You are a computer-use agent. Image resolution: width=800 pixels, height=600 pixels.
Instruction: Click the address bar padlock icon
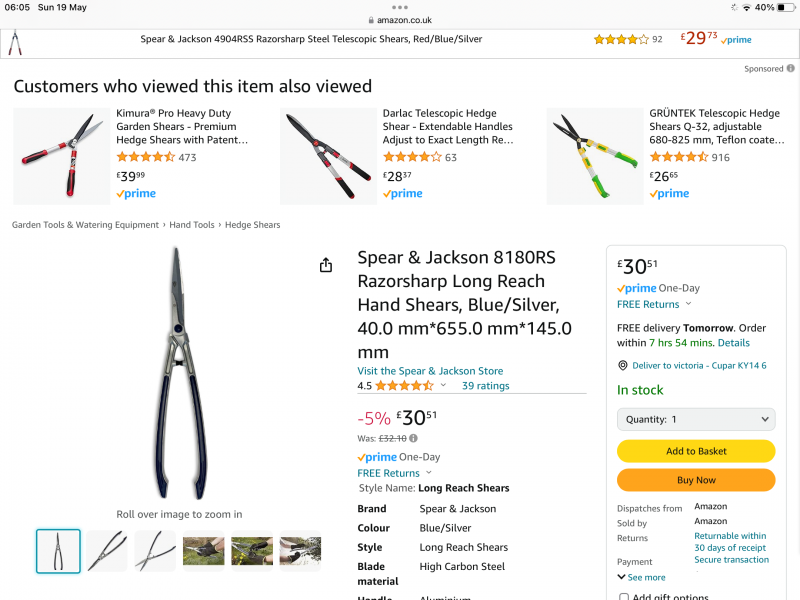(371, 20)
